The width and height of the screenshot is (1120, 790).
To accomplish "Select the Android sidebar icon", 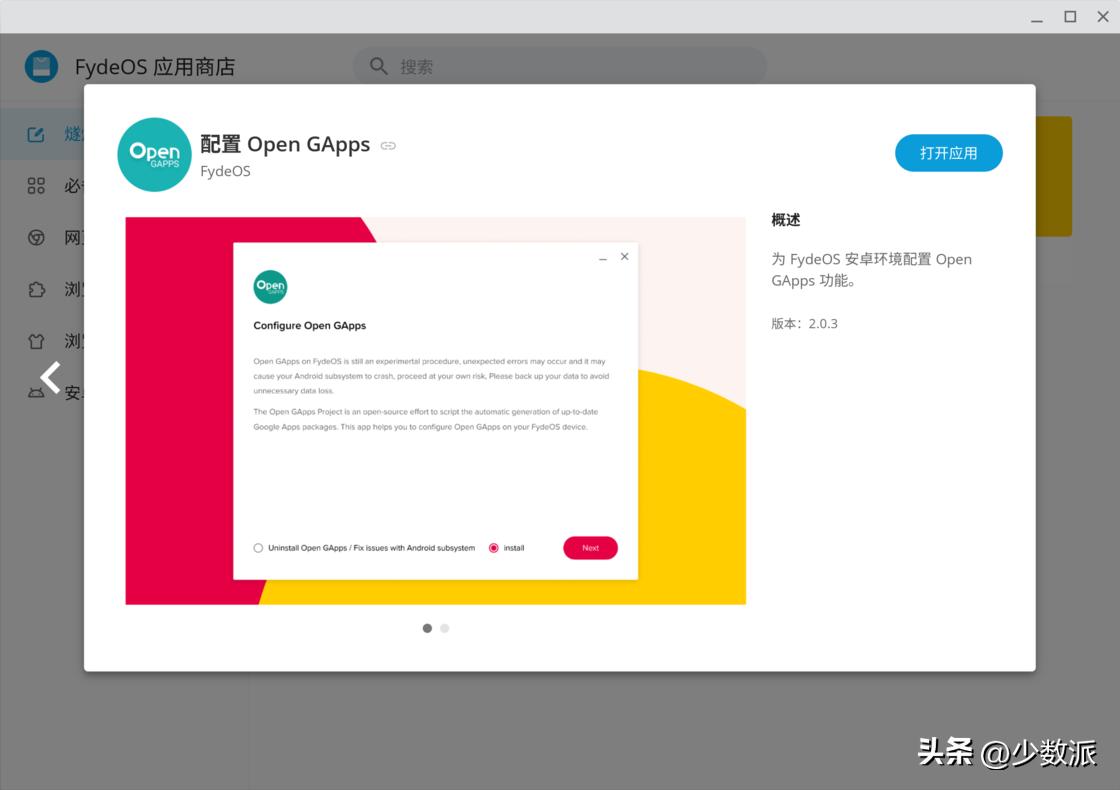I will coord(34,393).
